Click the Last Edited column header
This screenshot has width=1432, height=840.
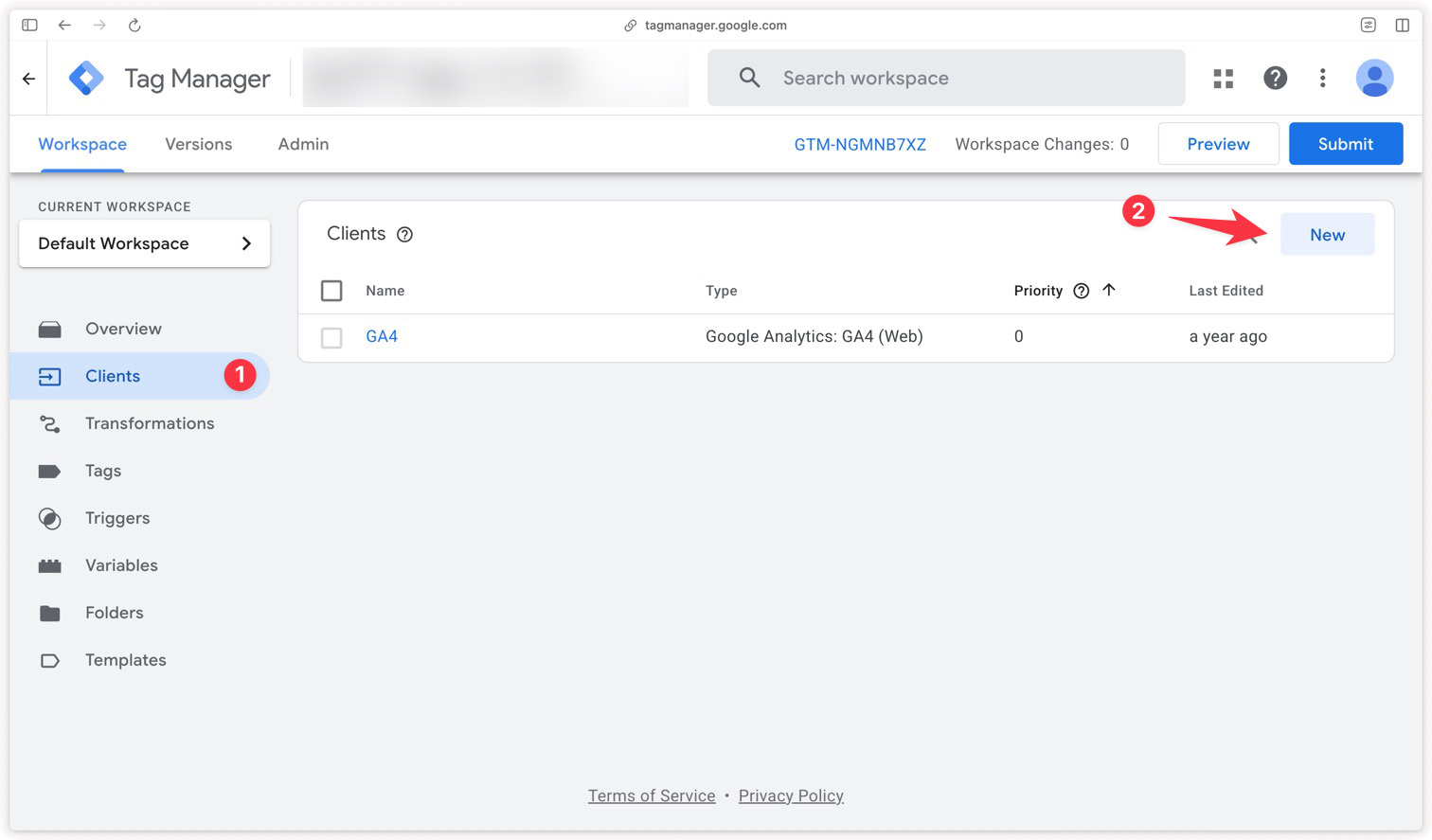(1226, 291)
